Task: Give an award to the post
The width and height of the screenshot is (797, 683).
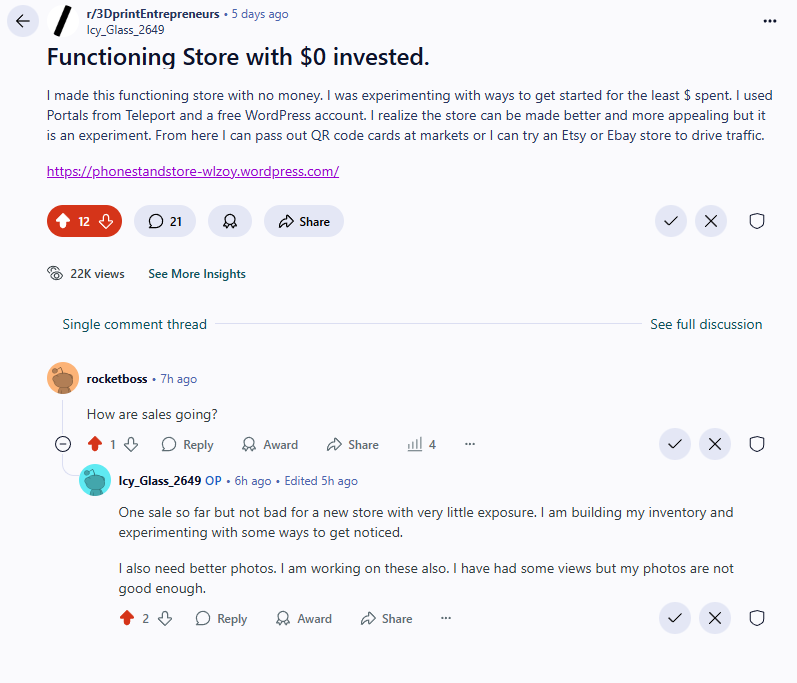Action: 230,221
